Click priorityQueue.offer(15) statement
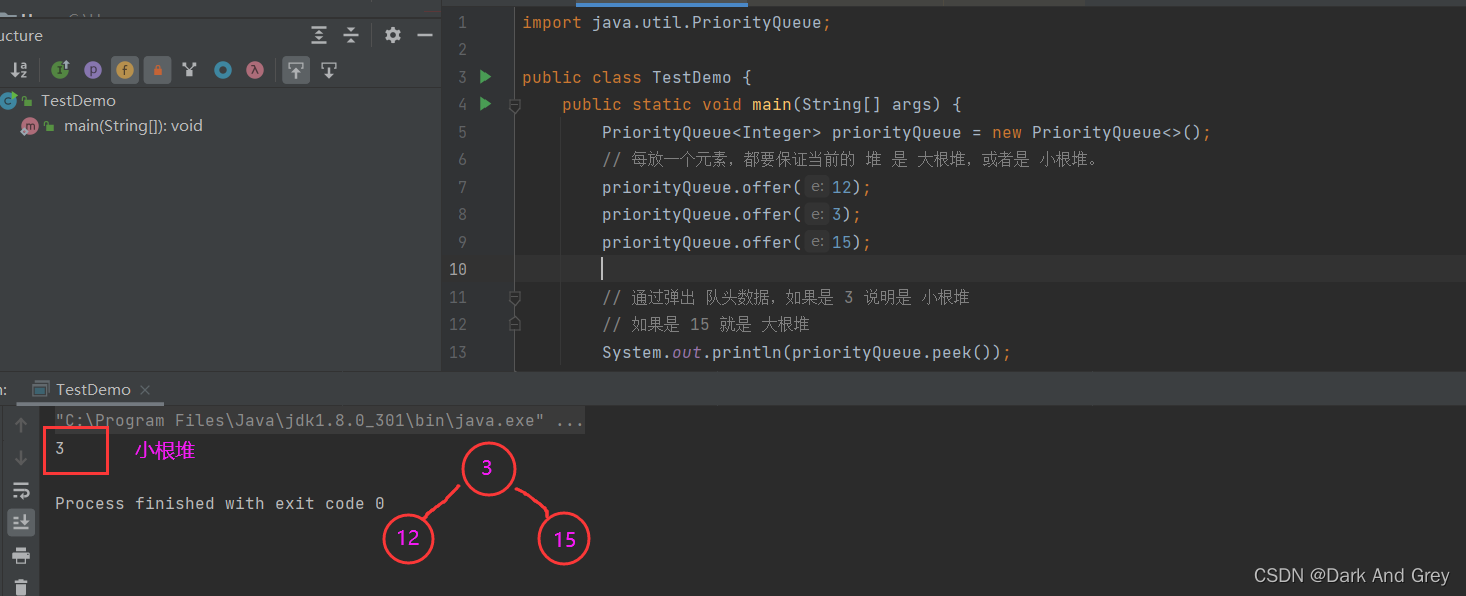Image resolution: width=1466 pixels, height=596 pixels. pyautogui.click(x=737, y=242)
